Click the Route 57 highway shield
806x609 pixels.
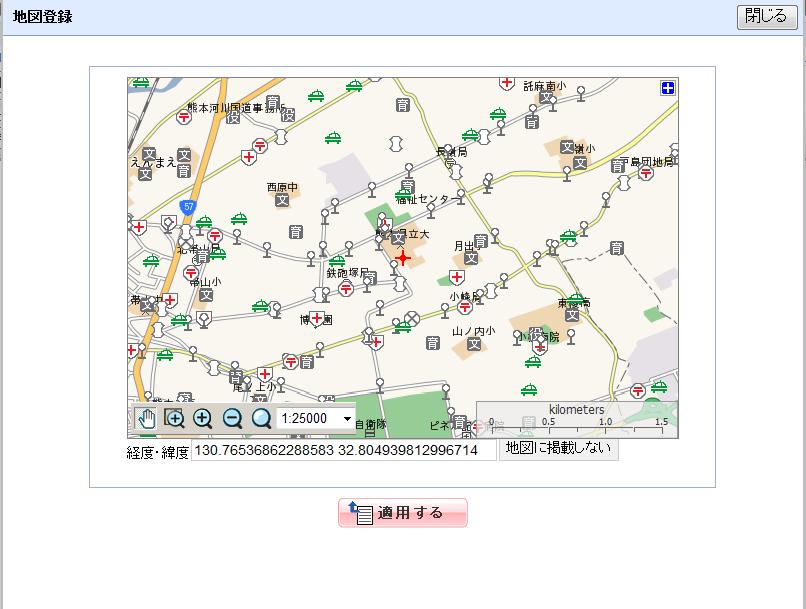(189, 208)
